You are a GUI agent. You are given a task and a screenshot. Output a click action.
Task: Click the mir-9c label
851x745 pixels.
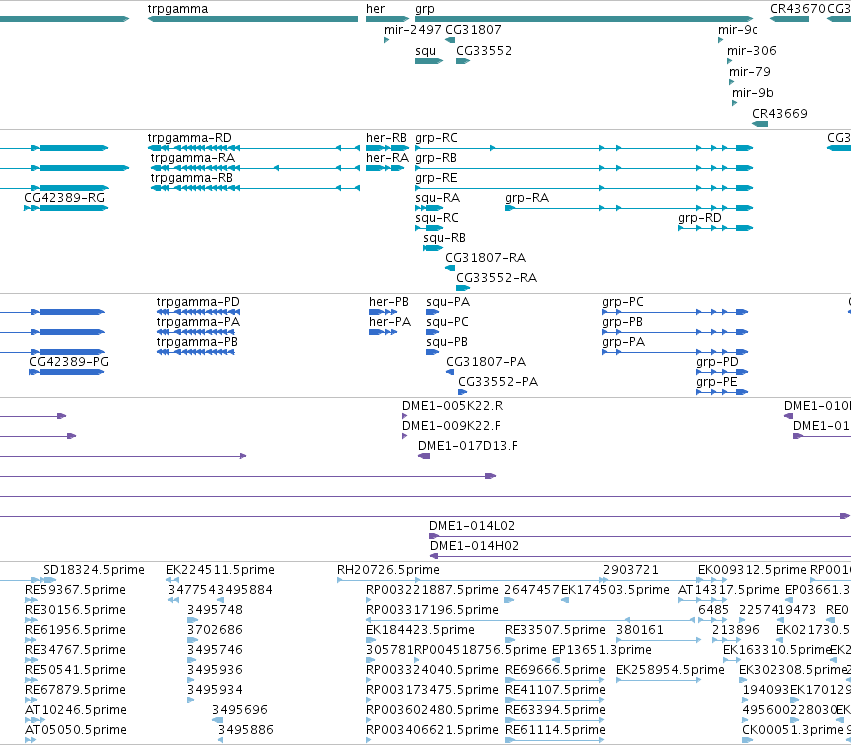tap(738, 30)
